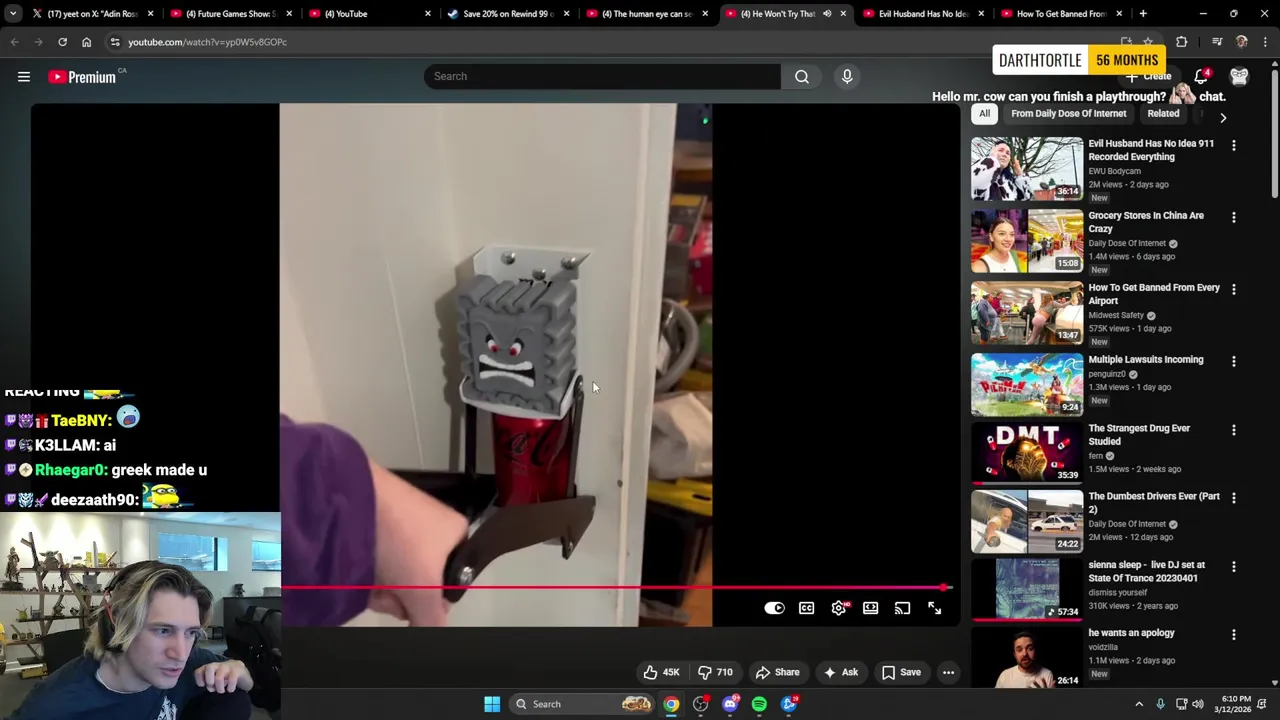
Task: Switch to Save 20% on Rewind tab
Action: pos(507,14)
